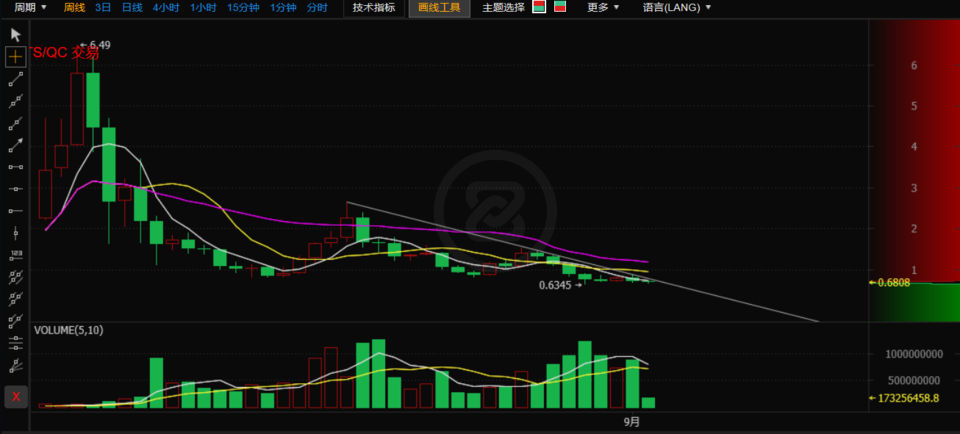Viewport: 960px width, 434px height.
Task: Open the 技术指标 technical indicators button
Action: point(374,9)
